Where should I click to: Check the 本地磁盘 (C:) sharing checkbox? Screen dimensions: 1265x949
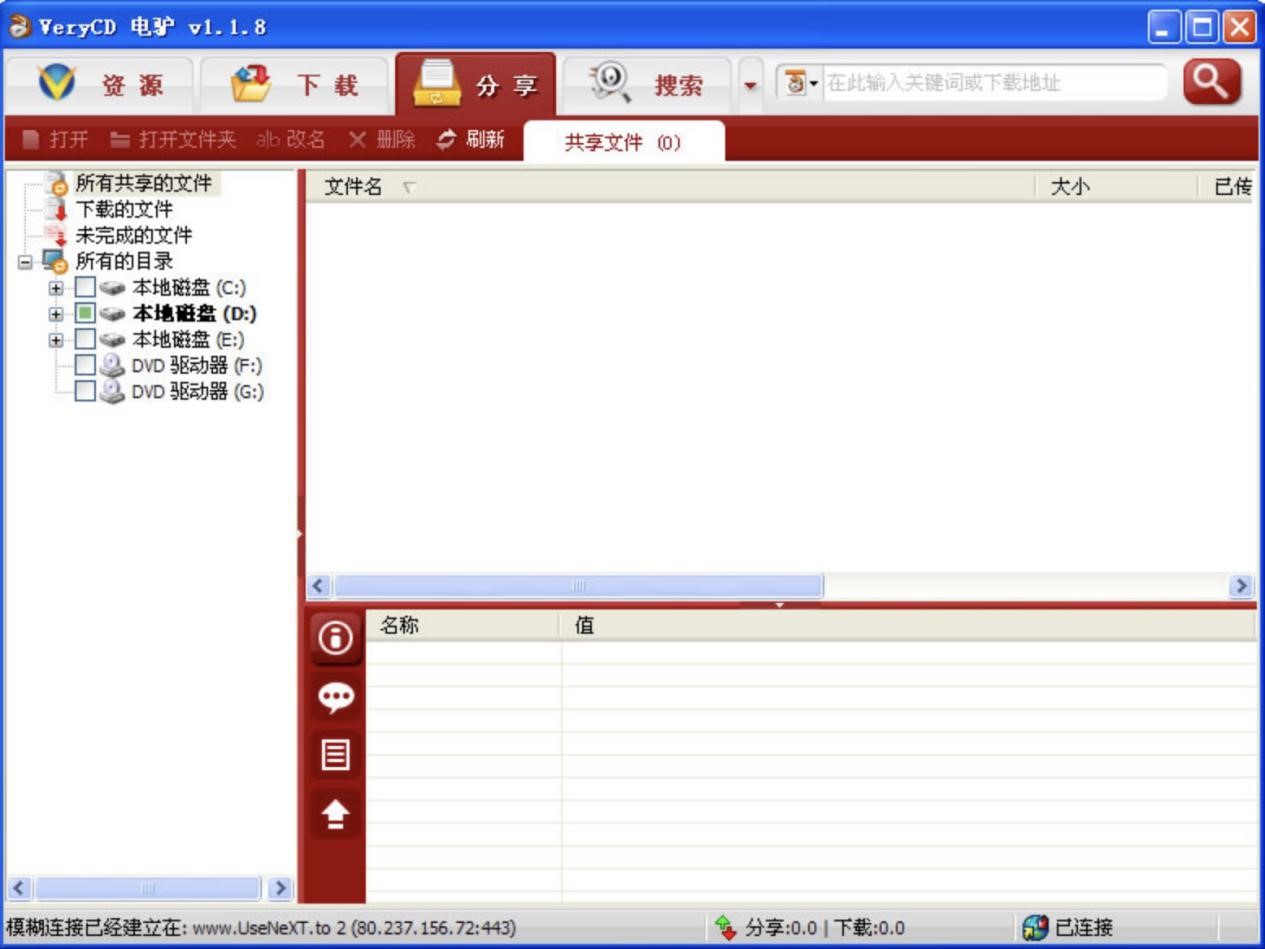tap(84, 287)
